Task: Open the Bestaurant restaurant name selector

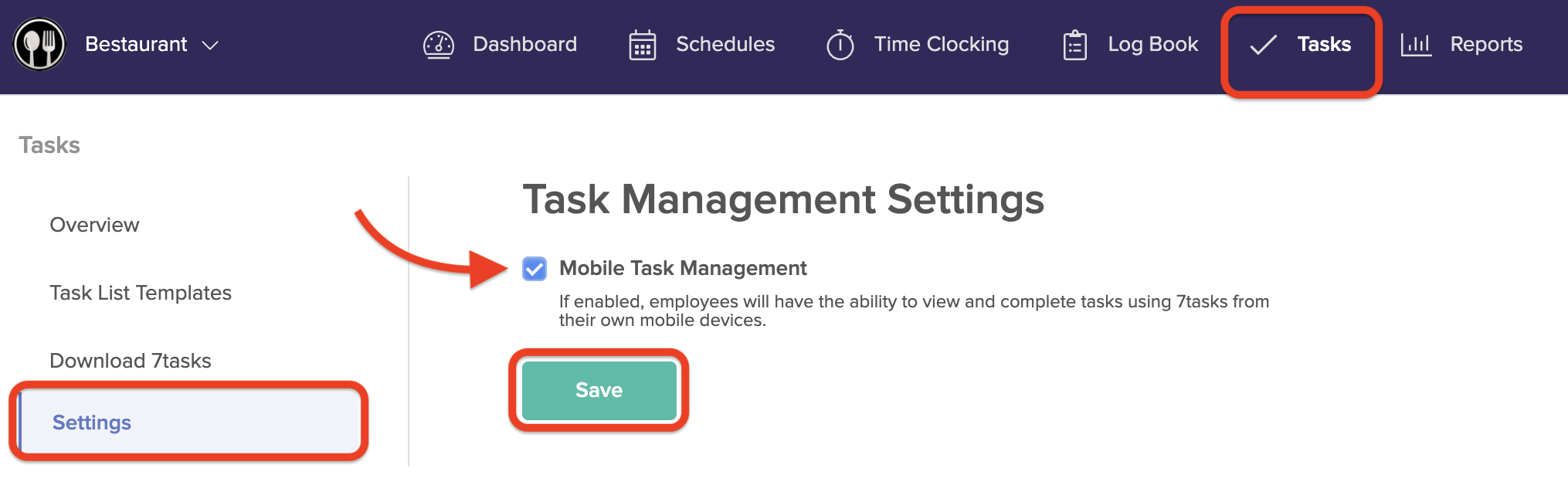Action: click(136, 45)
